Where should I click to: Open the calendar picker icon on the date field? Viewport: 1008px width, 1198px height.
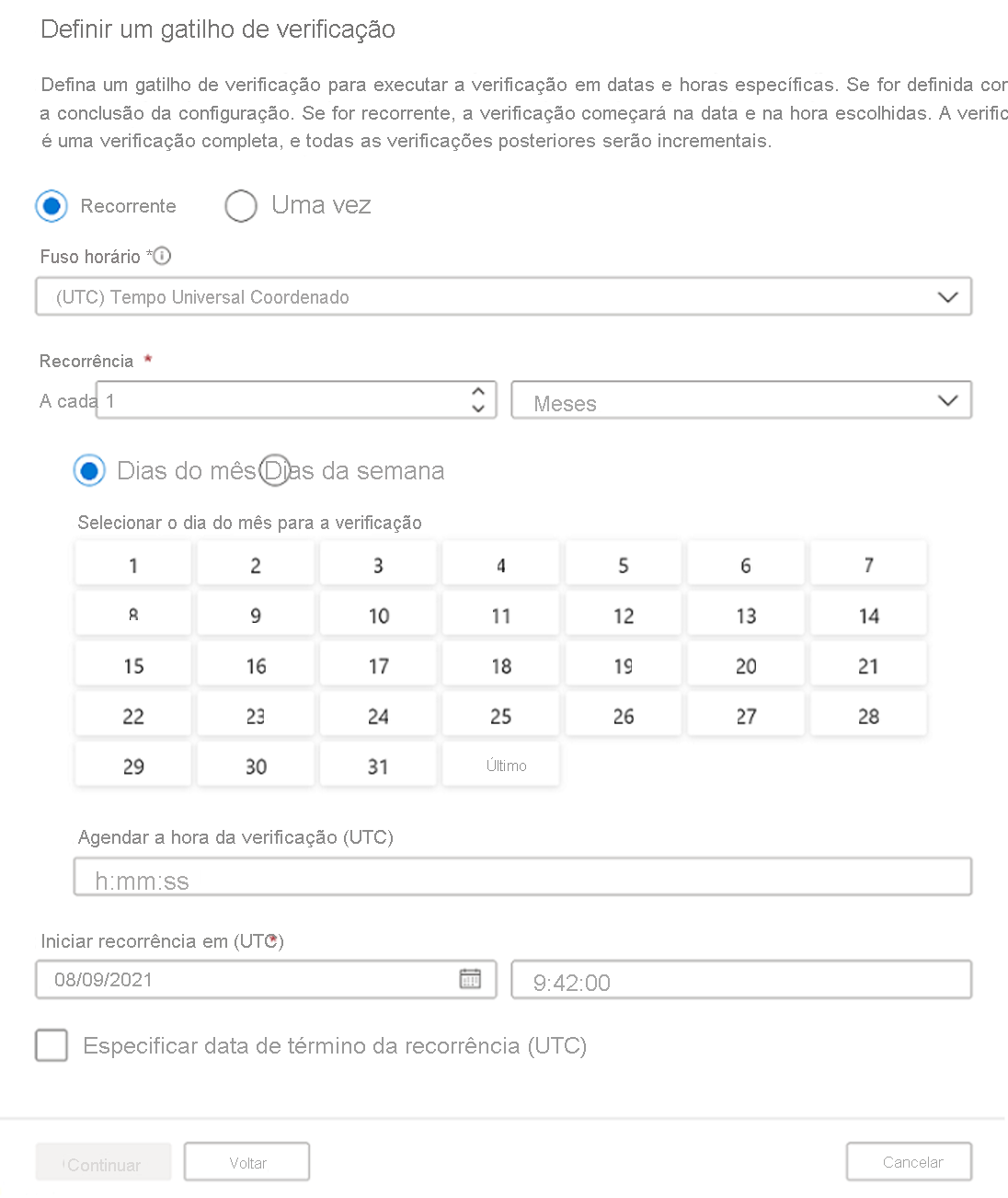[x=471, y=979]
